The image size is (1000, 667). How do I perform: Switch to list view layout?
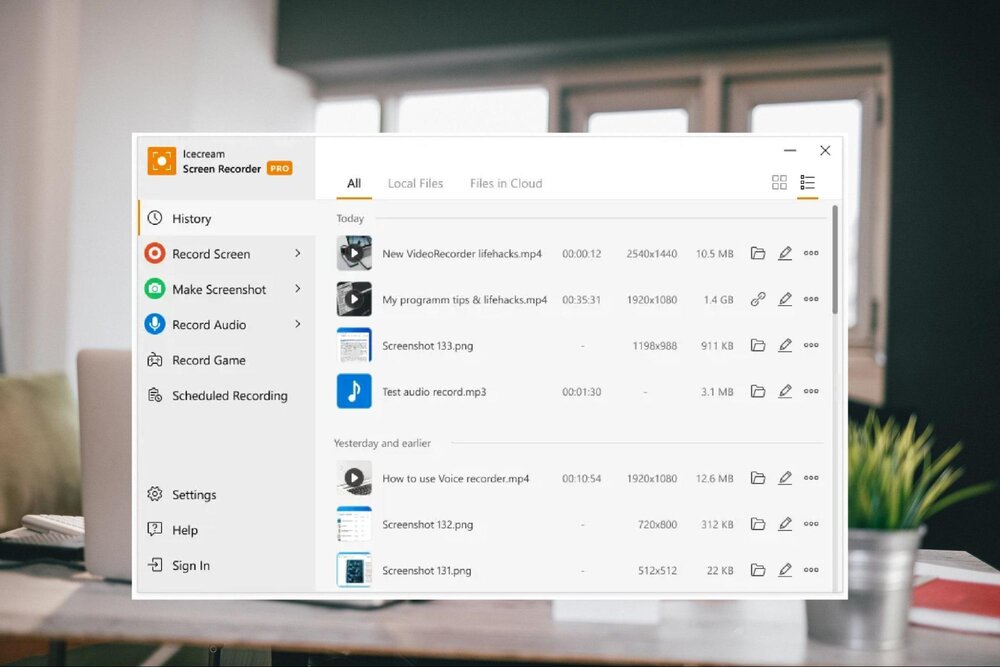tap(808, 182)
